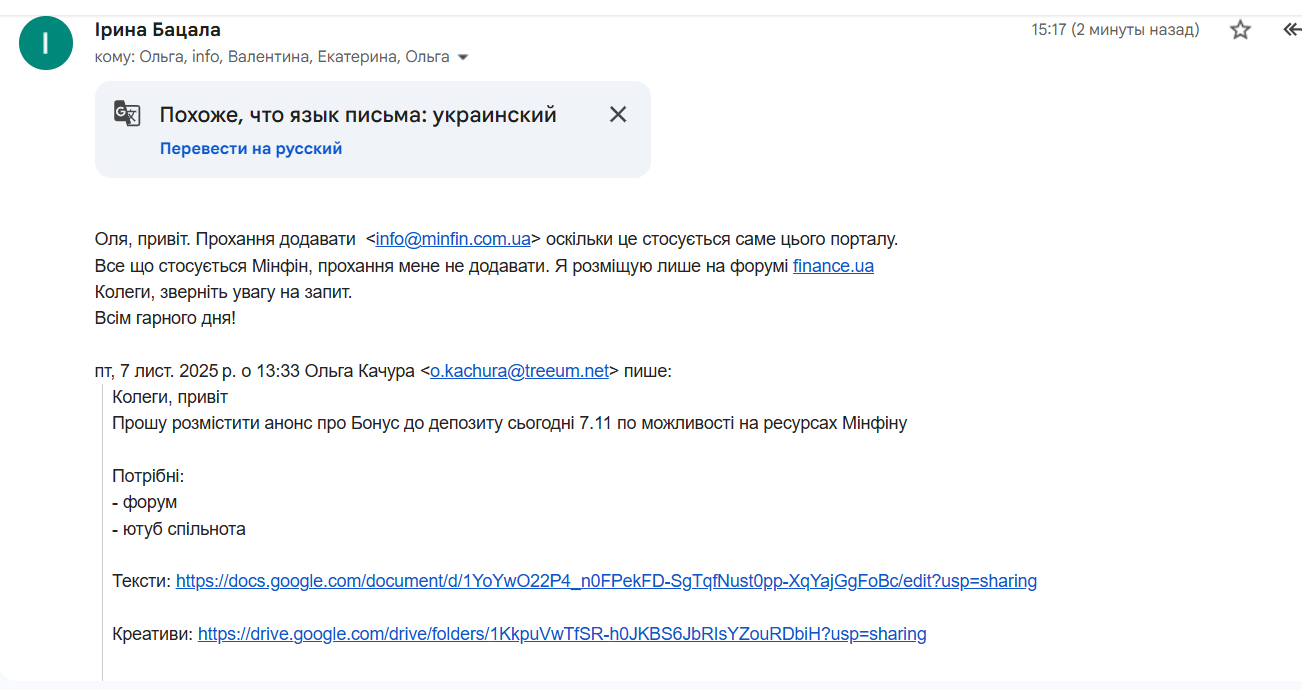
Task: Click the Google Translate icon in banner
Action: [127, 114]
